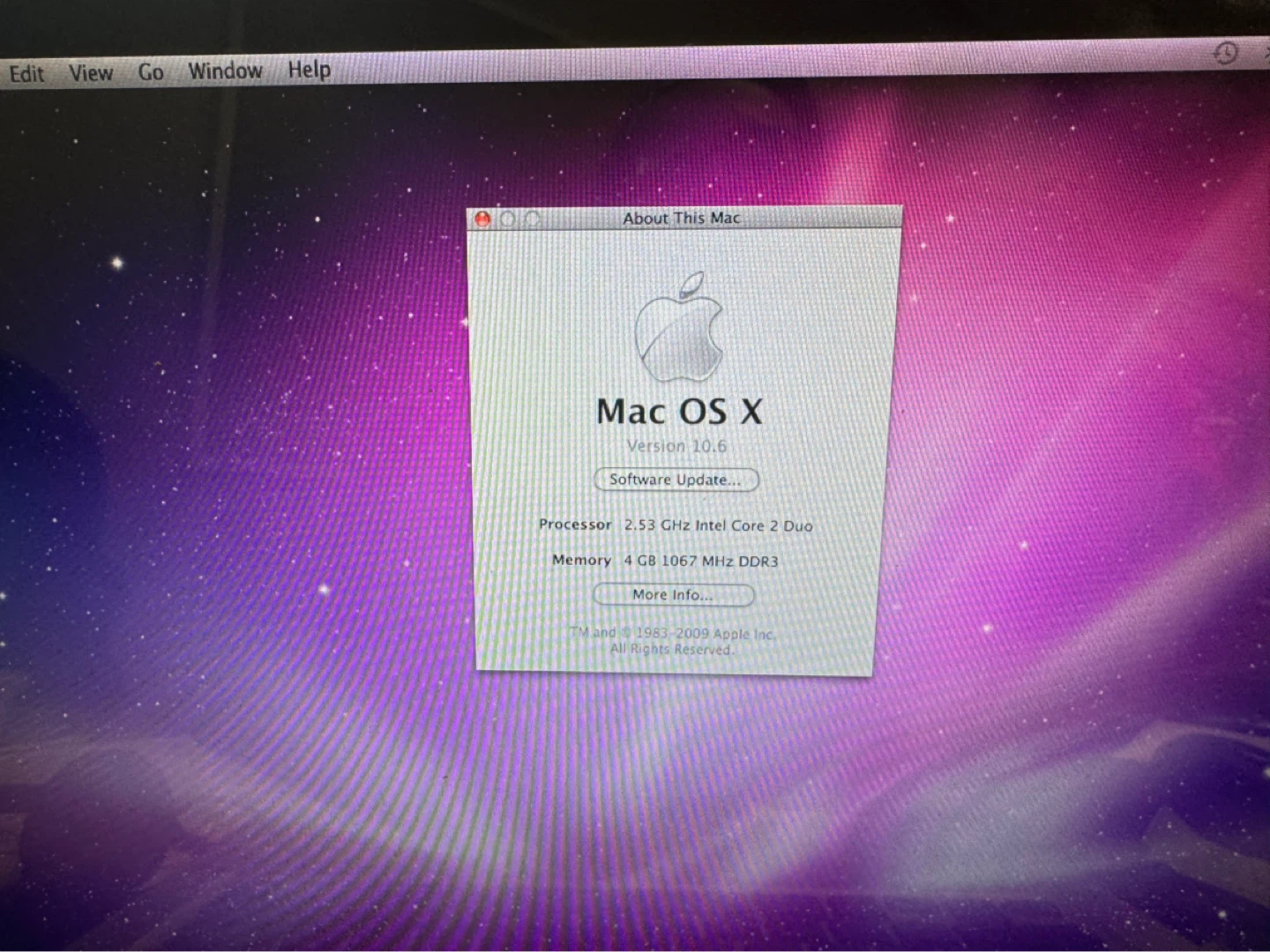Click the Software Update button
This screenshot has width=1270, height=952.
[x=676, y=480]
